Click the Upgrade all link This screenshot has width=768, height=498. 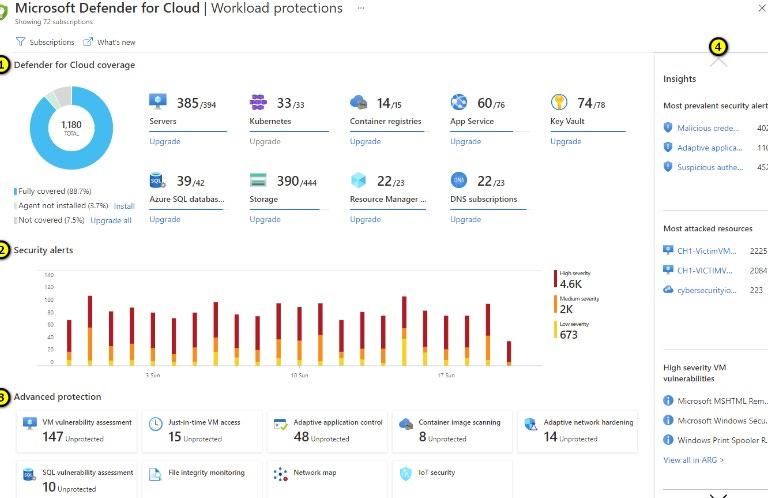[111, 220]
